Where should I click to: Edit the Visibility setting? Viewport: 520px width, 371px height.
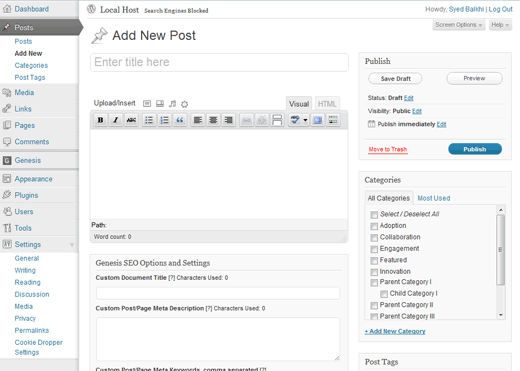tap(417, 111)
